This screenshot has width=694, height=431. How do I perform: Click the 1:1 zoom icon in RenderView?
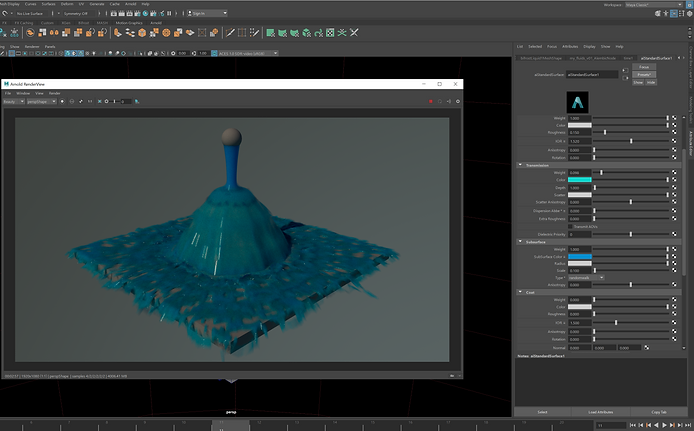(90, 101)
